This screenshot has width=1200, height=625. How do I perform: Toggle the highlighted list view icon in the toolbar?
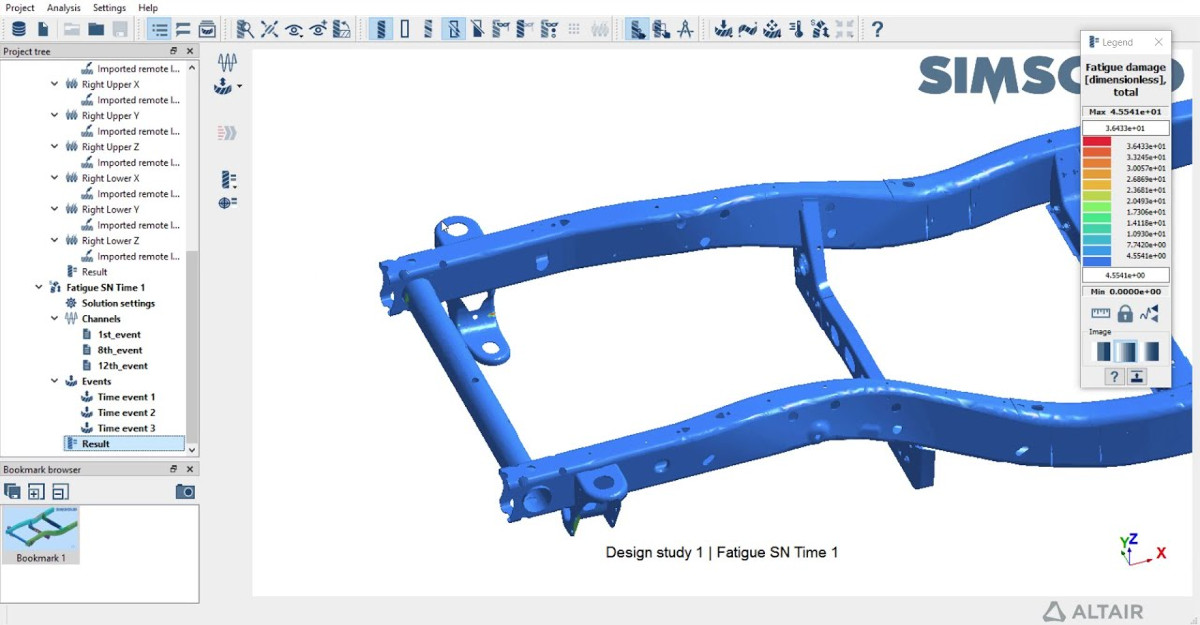(x=157, y=29)
